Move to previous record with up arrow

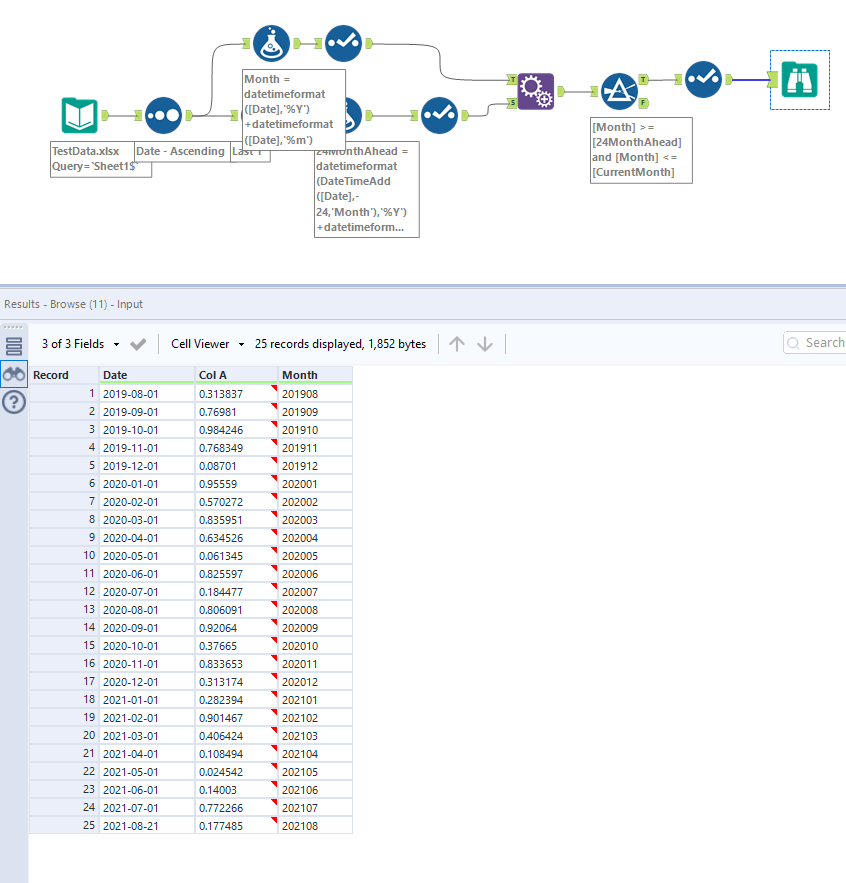(x=457, y=344)
